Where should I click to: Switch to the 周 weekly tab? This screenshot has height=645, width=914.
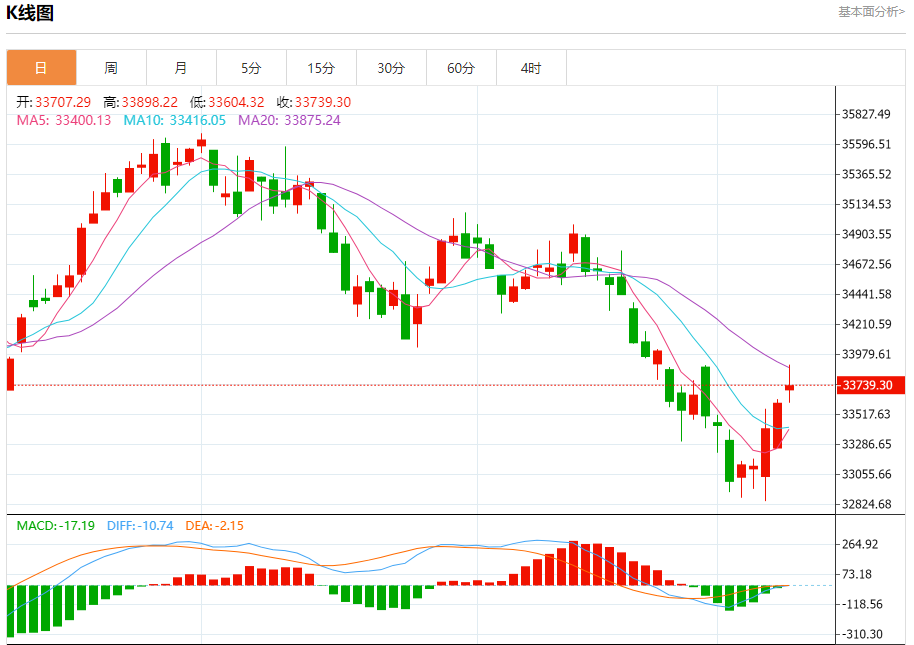pos(111,68)
